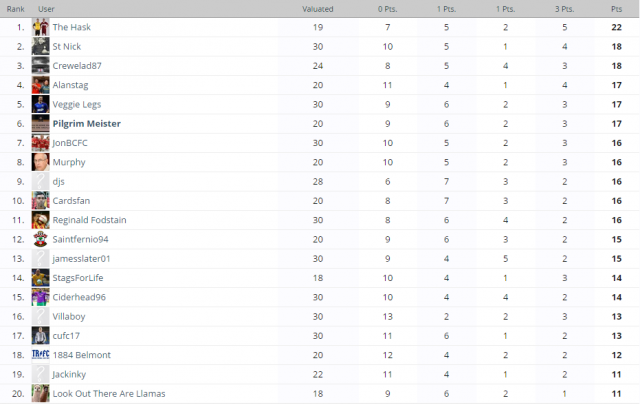Open Look Out There Are Llamas profile
This screenshot has height=404, width=640.
109,394
